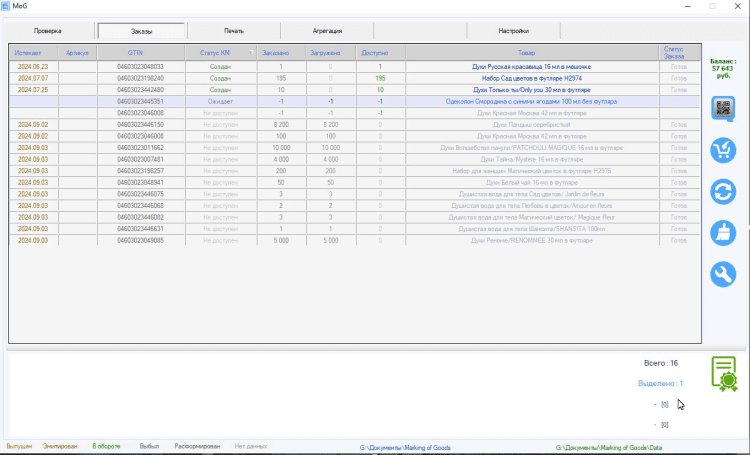Sort by the Истекает column header
750x455 pixels.
tap(28, 52)
